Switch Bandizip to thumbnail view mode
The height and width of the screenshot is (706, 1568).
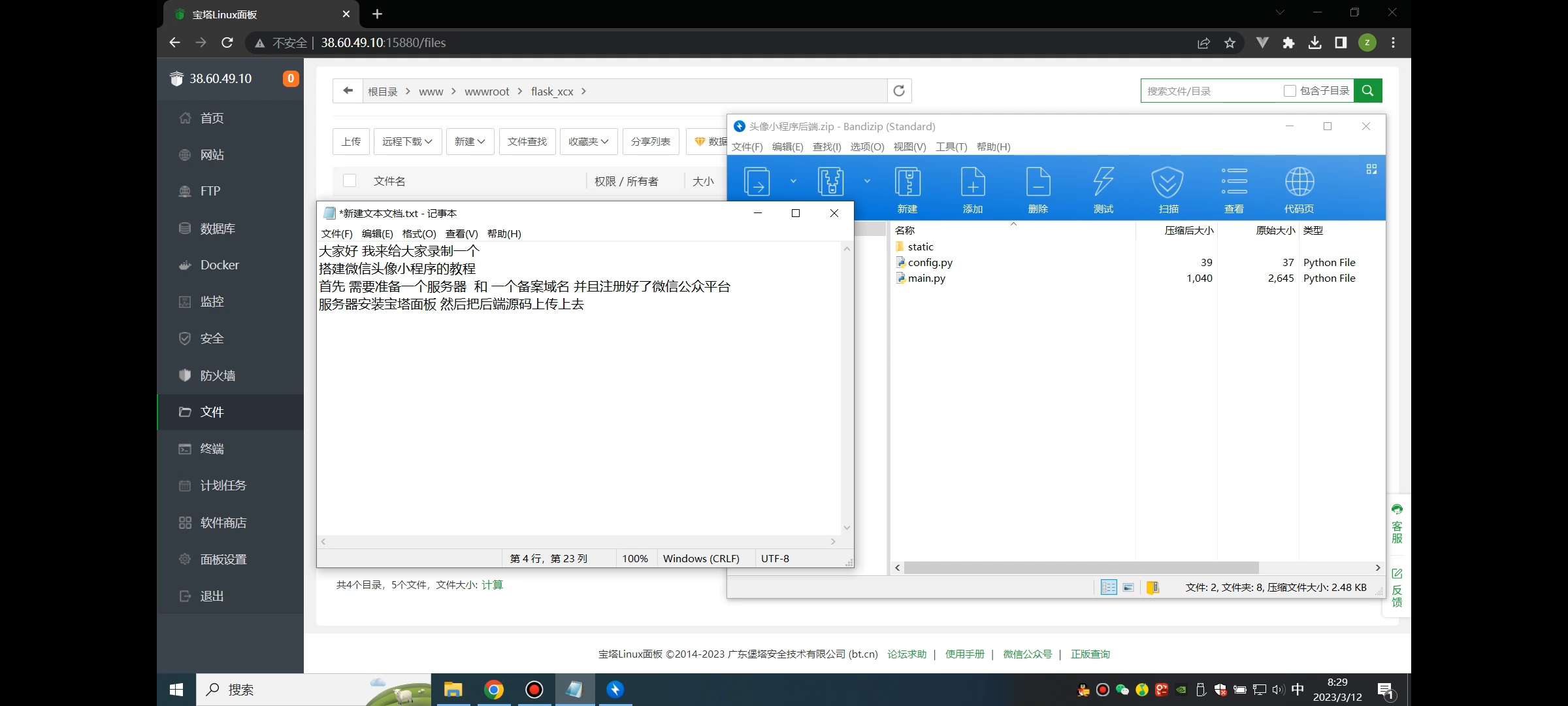click(x=1128, y=587)
